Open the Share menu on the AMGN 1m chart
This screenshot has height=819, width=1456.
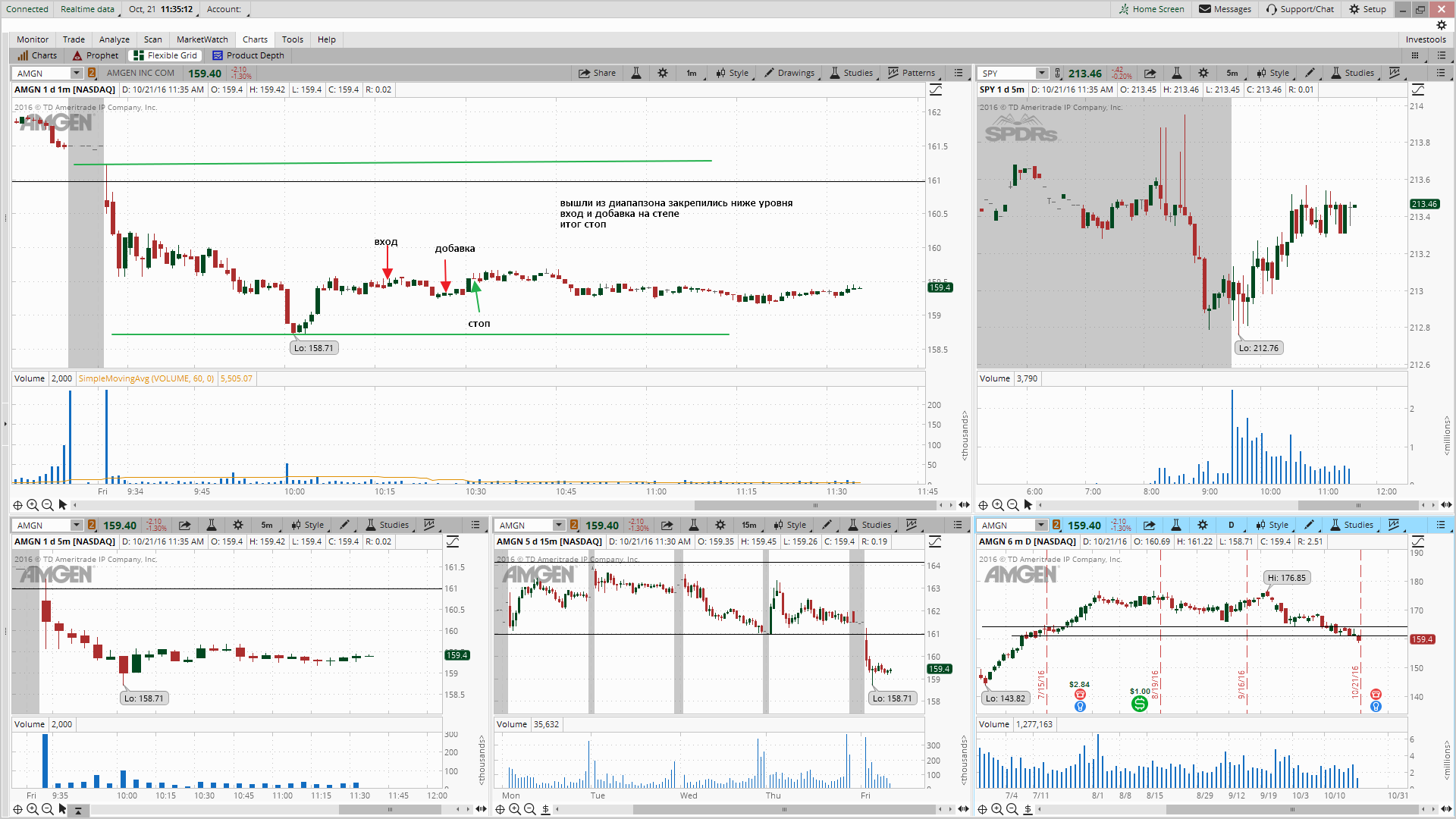coord(597,74)
